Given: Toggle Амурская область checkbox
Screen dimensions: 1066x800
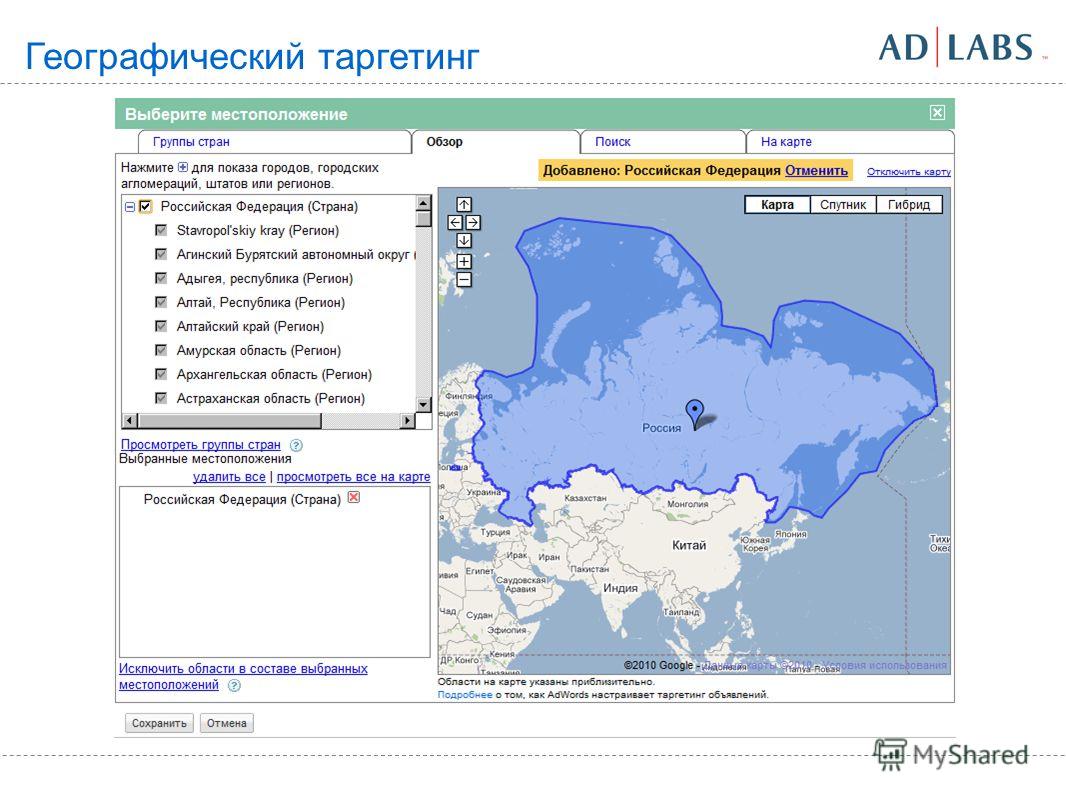Looking at the screenshot, I should pyautogui.click(x=161, y=350).
